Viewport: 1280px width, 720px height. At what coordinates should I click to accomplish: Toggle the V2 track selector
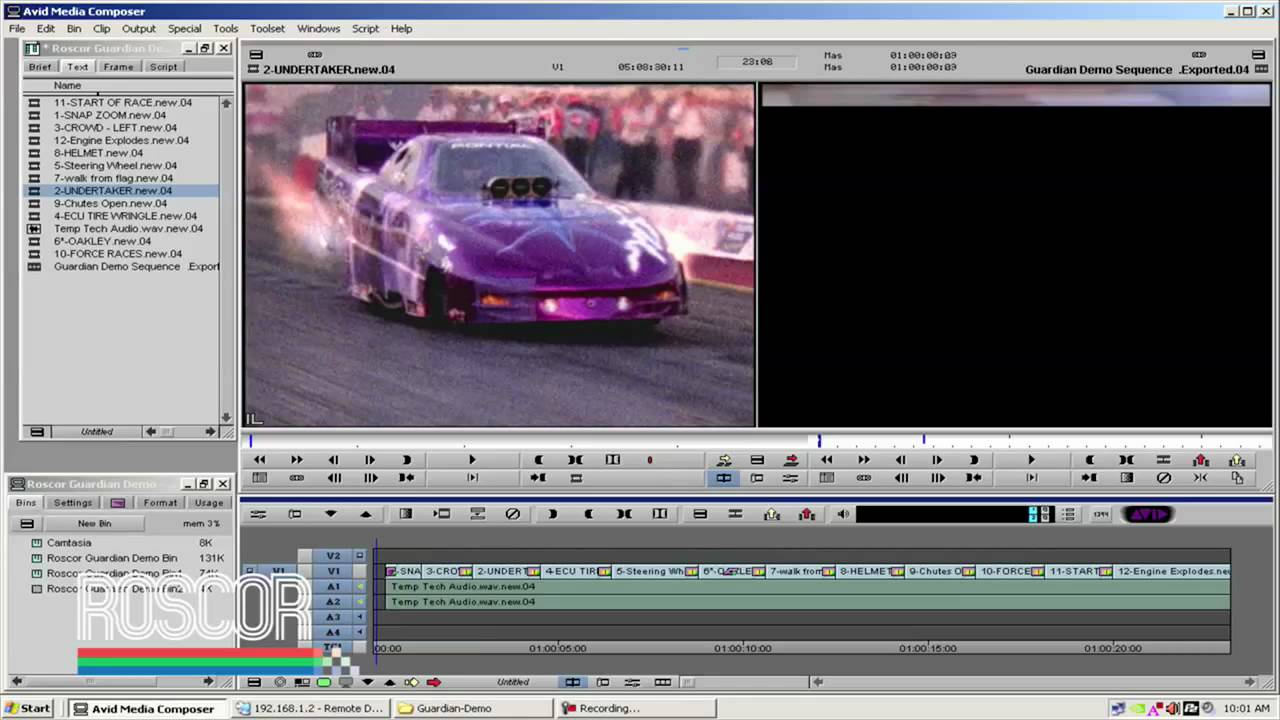[x=333, y=556]
